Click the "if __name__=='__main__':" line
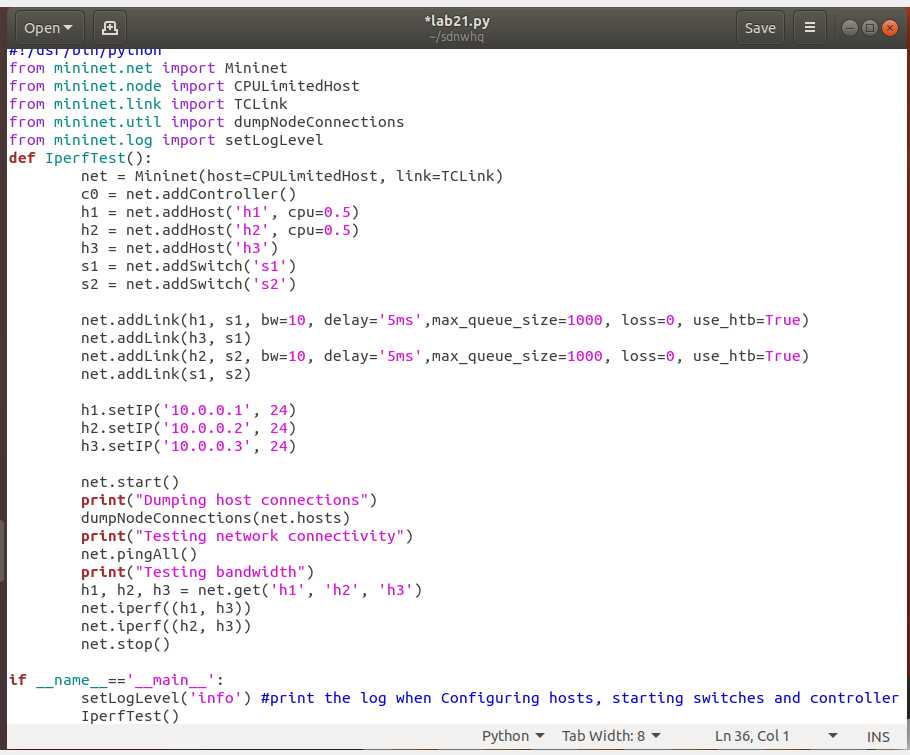This screenshot has width=910, height=755. tap(116, 680)
